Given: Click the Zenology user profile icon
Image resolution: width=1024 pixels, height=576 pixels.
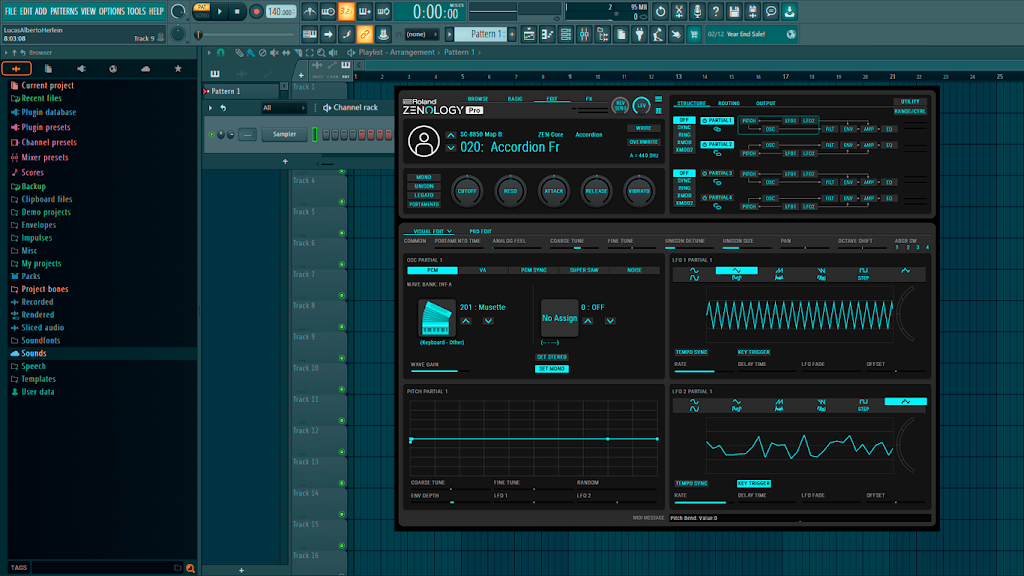Looking at the screenshot, I should pos(424,141).
